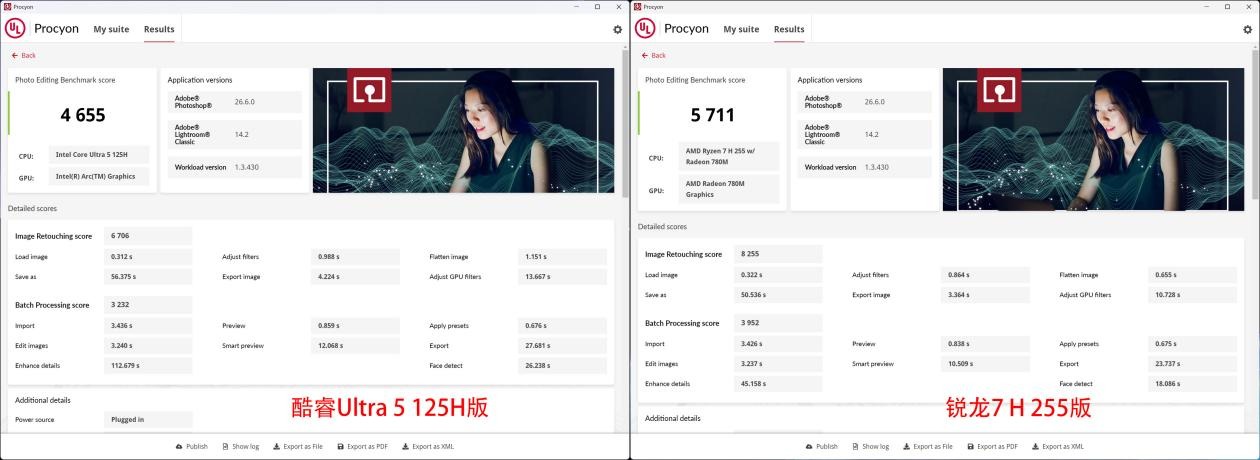
Task: Click Save as value 50.536 s
Action: (x=778, y=295)
